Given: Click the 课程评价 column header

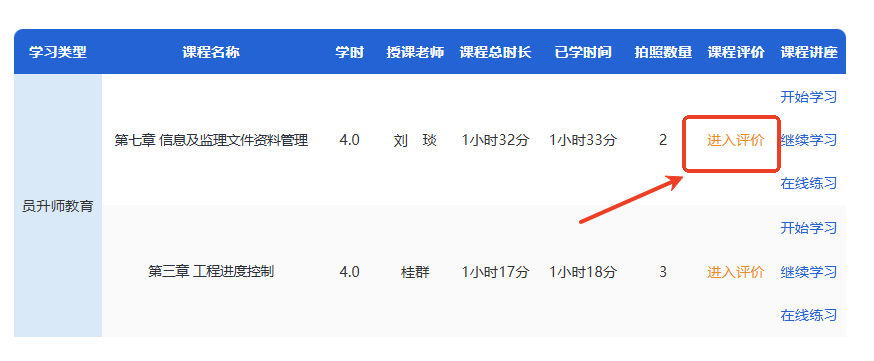Looking at the screenshot, I should click(x=736, y=52).
